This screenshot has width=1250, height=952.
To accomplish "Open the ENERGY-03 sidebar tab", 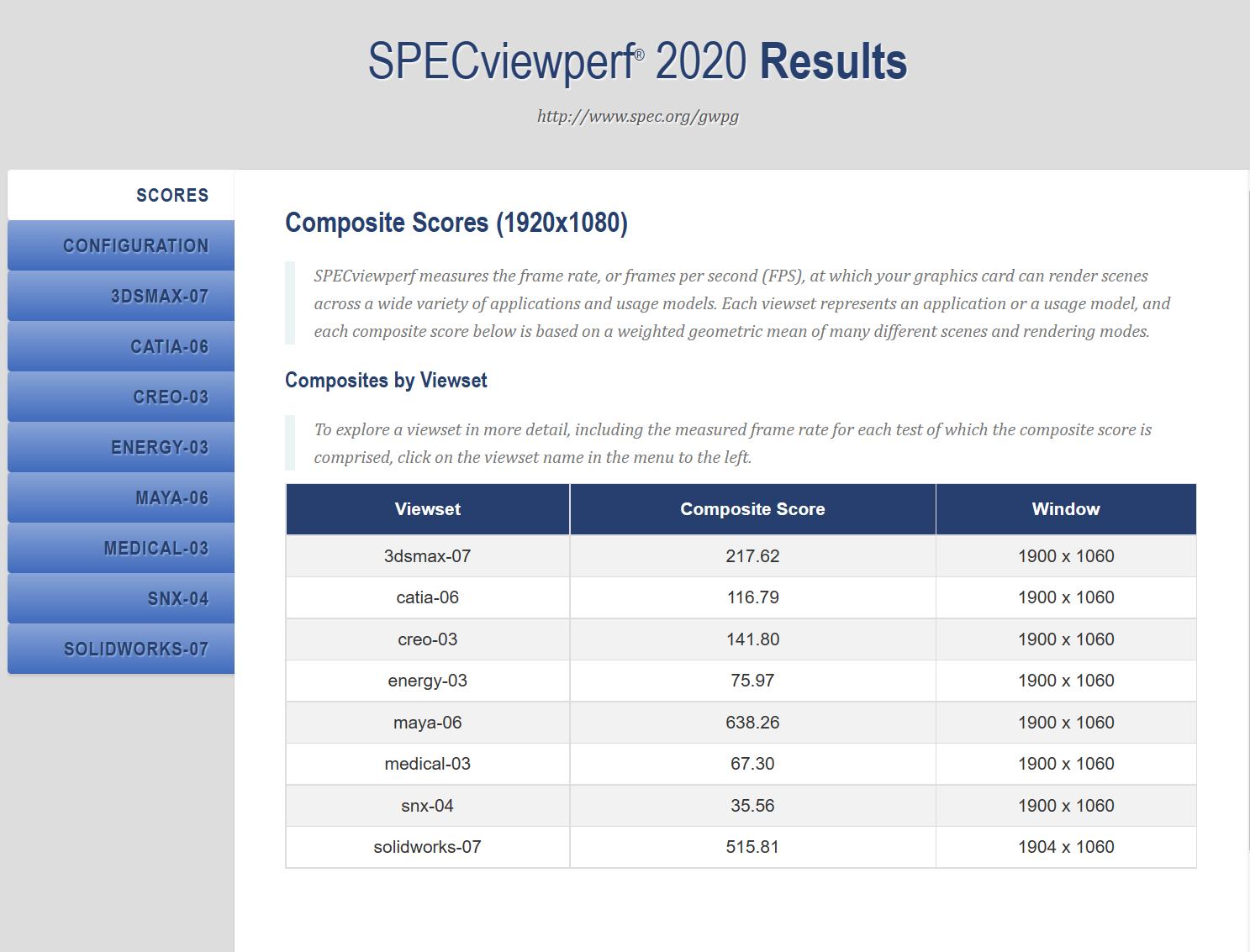I will (x=121, y=447).
